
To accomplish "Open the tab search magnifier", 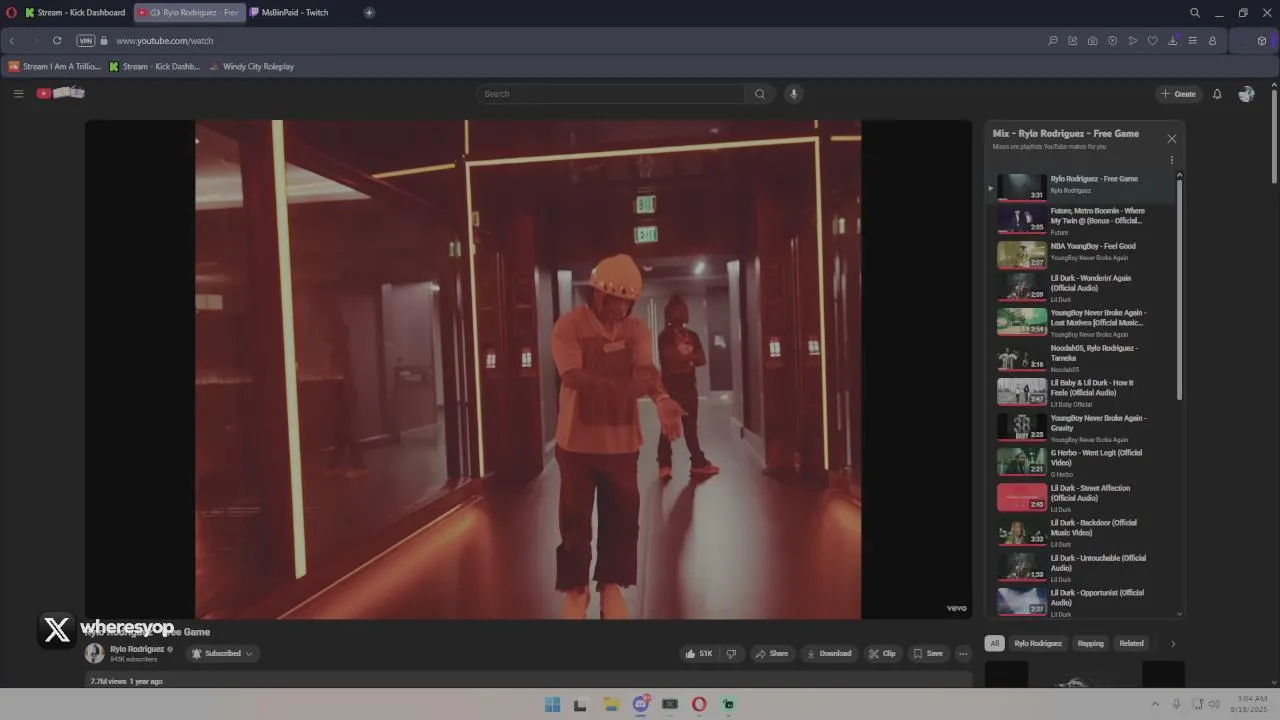I will [x=1195, y=13].
